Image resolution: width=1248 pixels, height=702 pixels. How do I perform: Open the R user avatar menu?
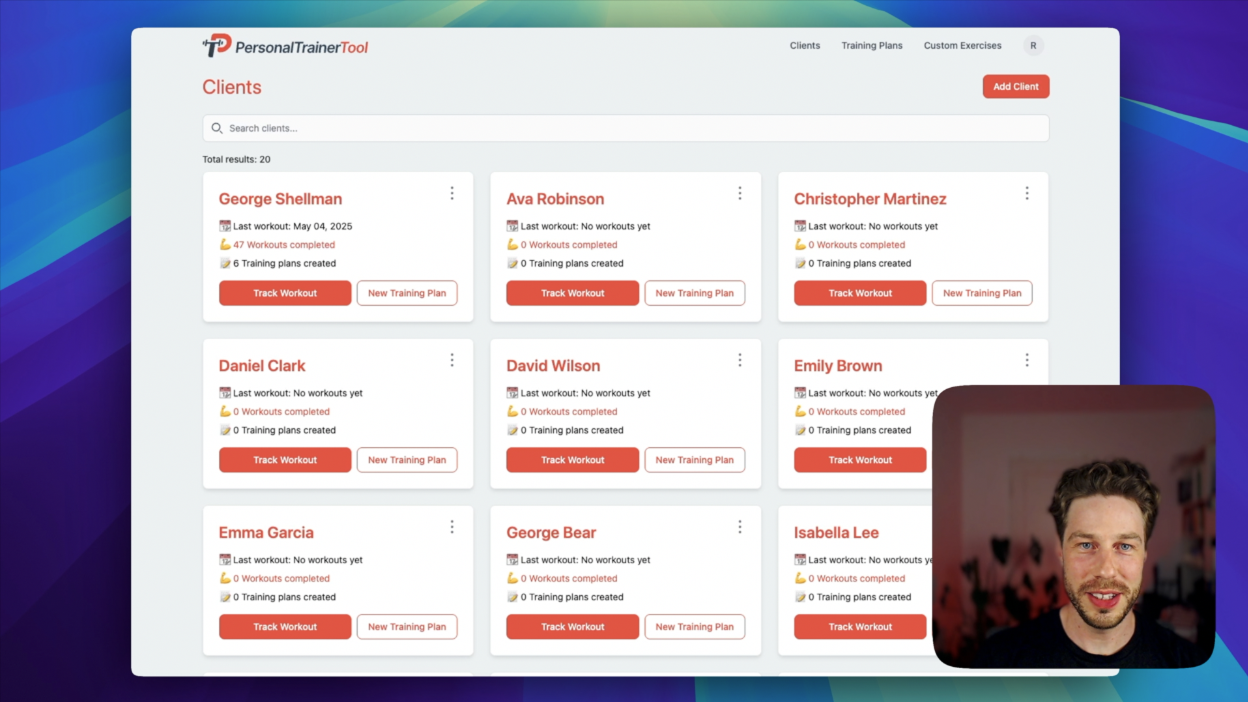coord(1033,46)
